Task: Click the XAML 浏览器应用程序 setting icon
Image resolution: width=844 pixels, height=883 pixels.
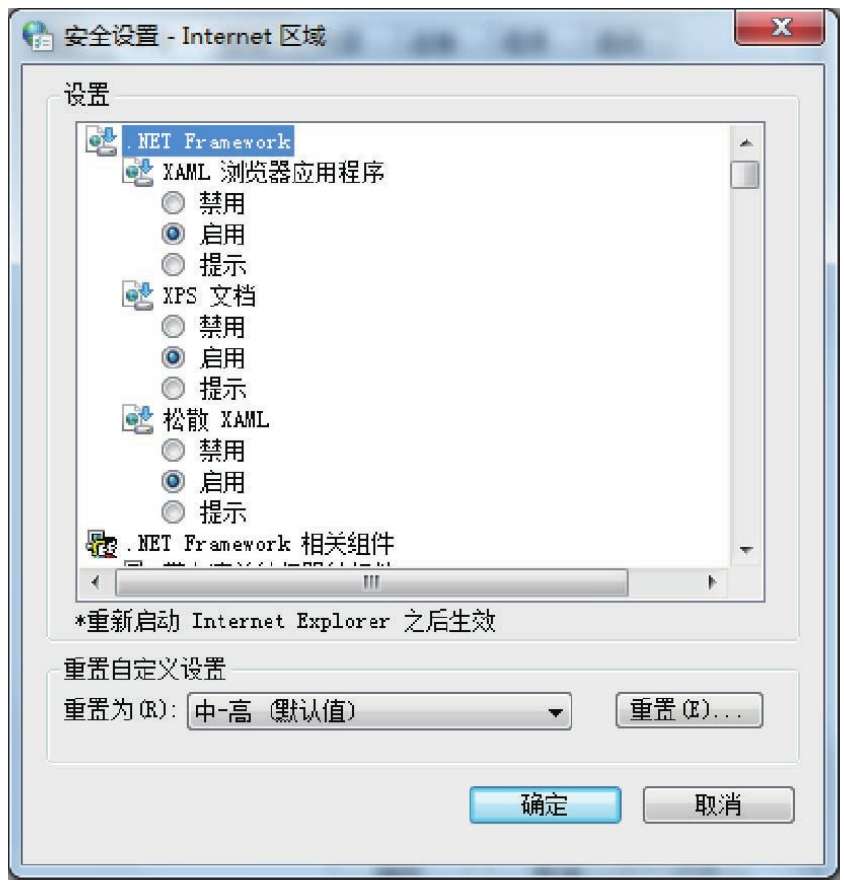Action: pyautogui.click(x=138, y=172)
